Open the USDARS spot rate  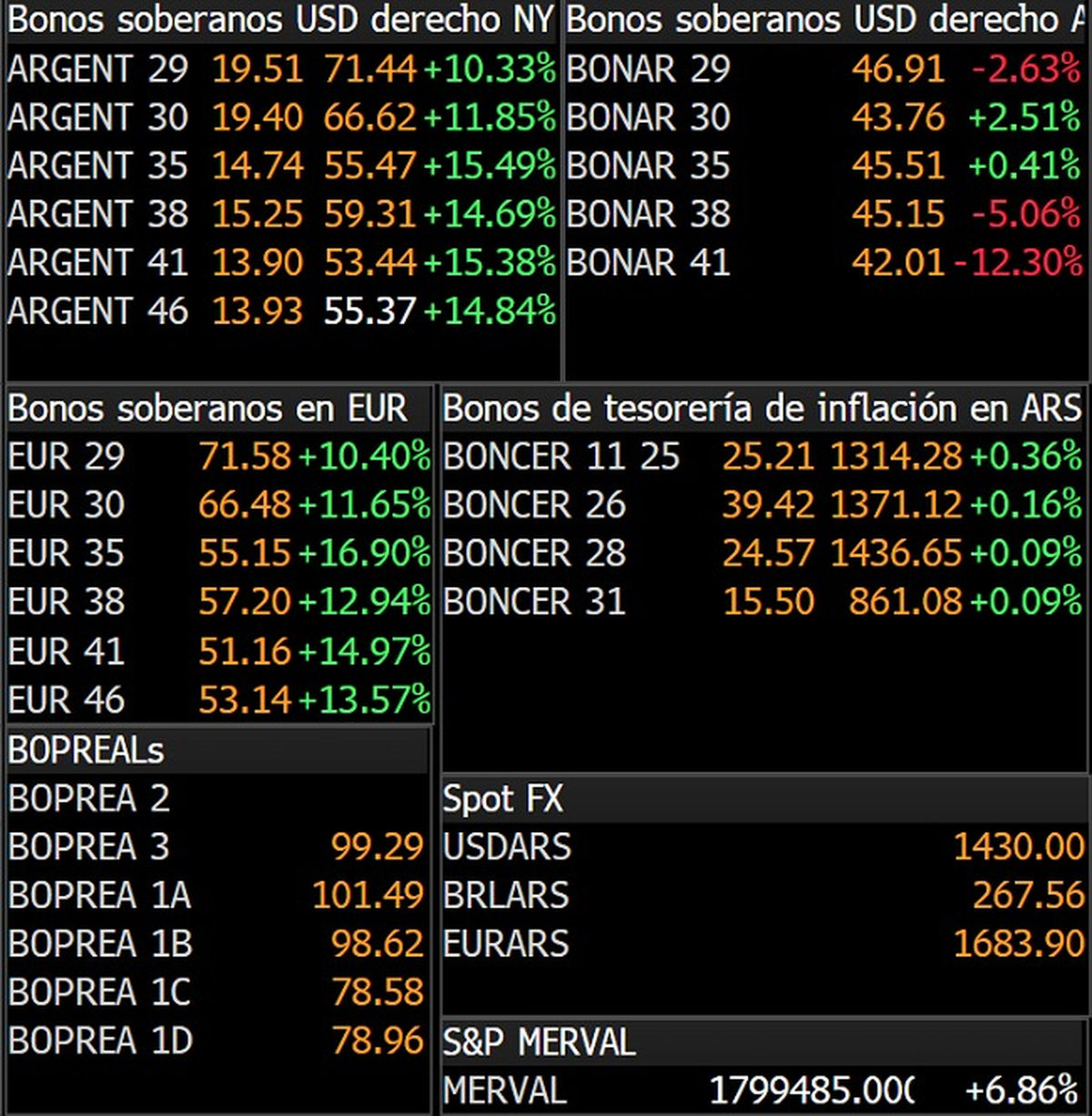[507, 847]
